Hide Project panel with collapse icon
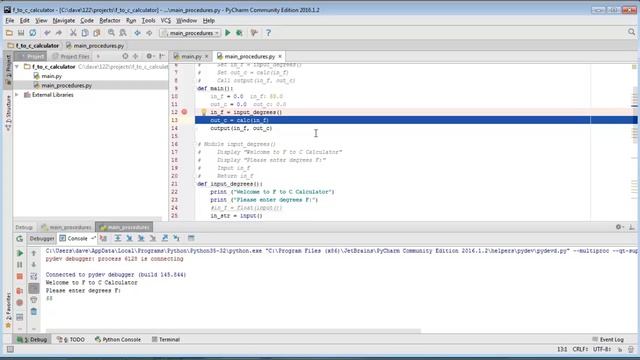The width and height of the screenshot is (640, 360). point(162,56)
